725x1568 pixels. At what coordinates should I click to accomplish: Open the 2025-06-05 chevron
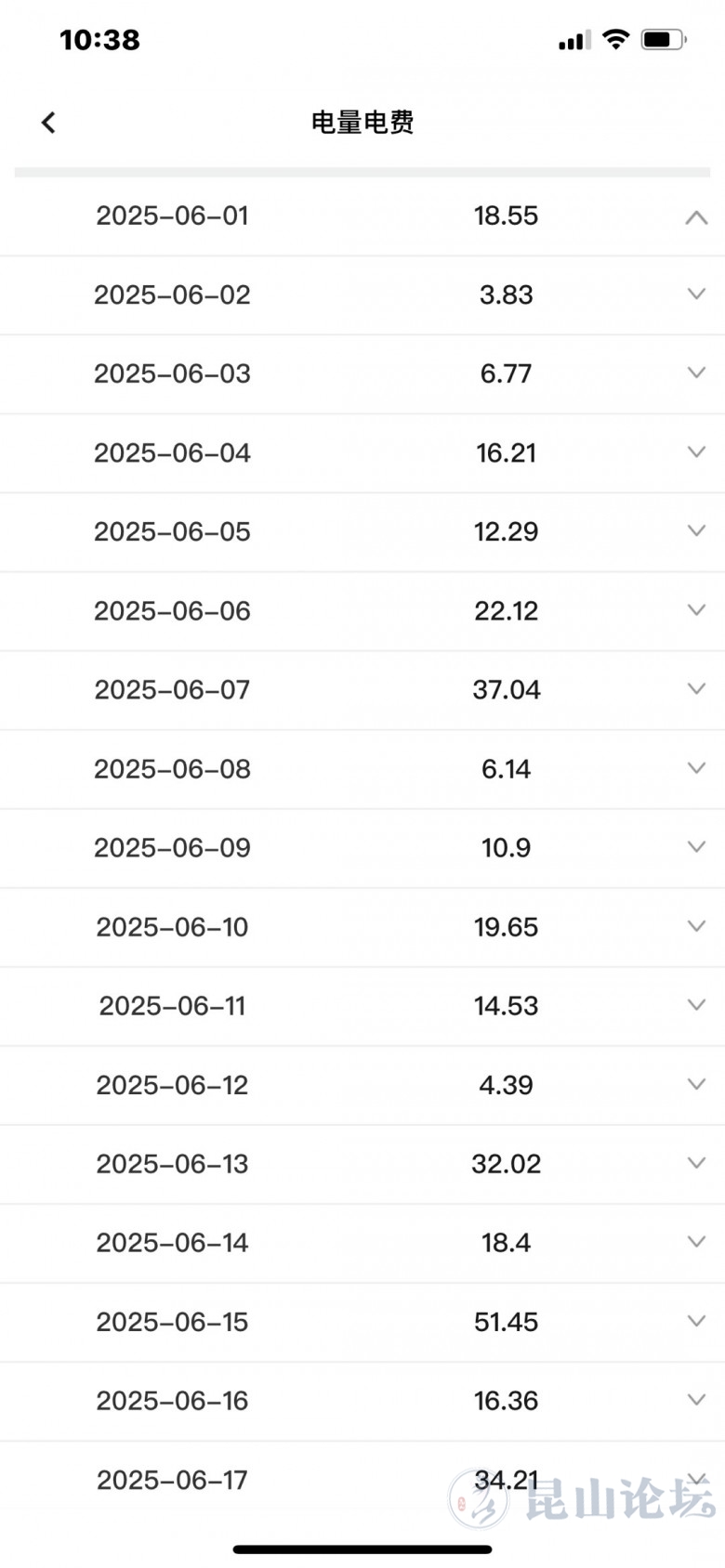[x=696, y=531]
